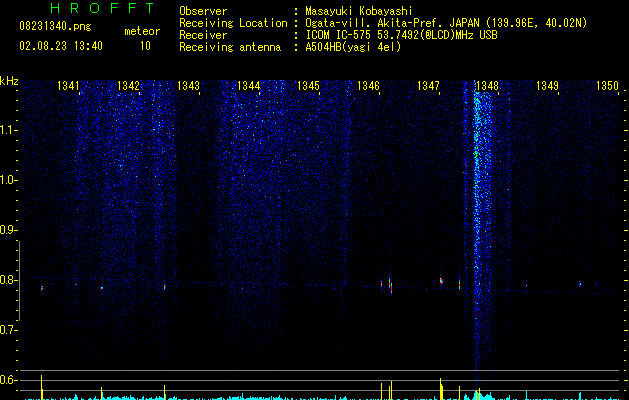The height and width of the screenshot is (400, 629).
Task: Click the 'Observer' field label
Action: pos(203,11)
